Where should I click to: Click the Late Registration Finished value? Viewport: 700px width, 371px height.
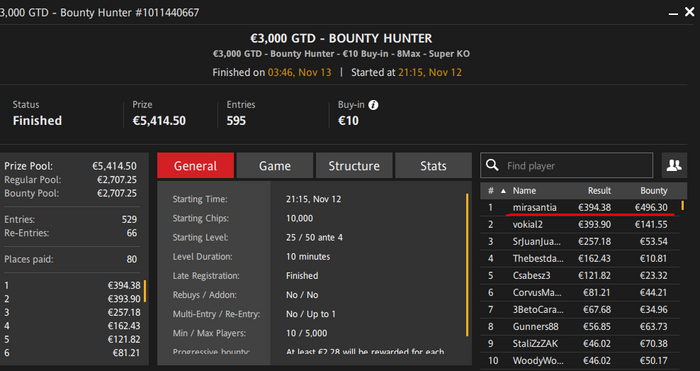[x=302, y=276]
